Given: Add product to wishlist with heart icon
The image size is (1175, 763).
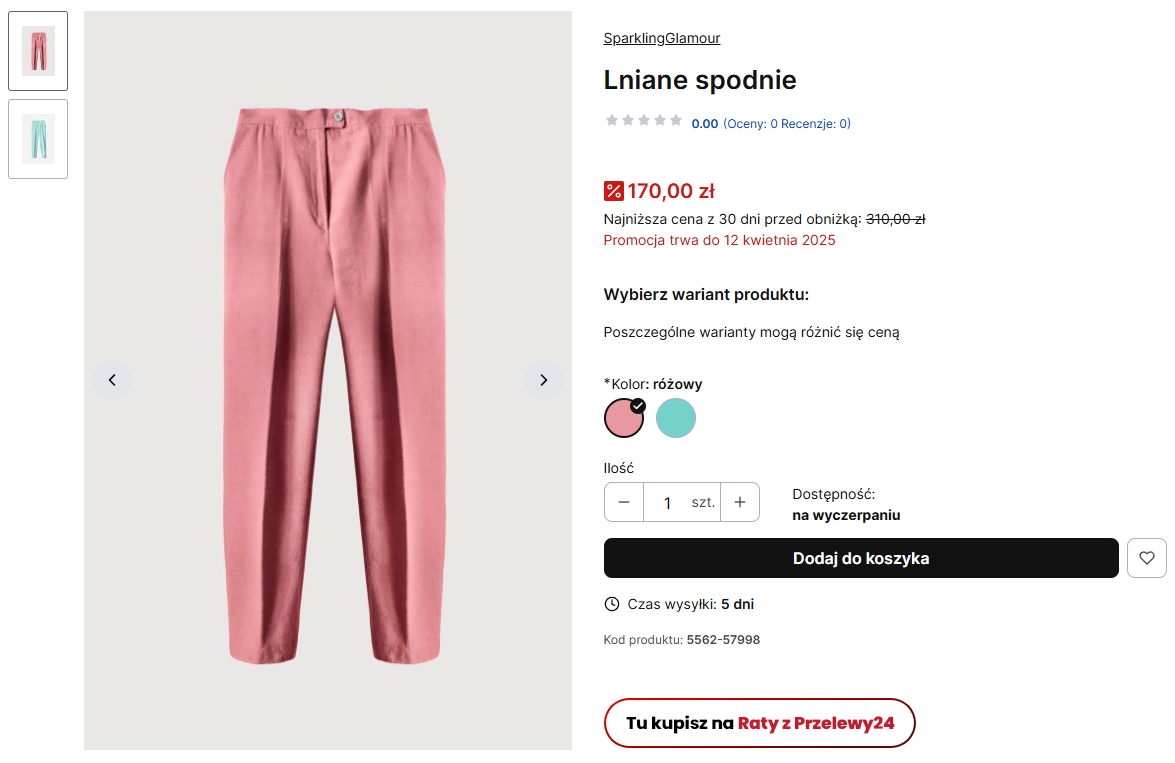Looking at the screenshot, I should coord(1146,558).
